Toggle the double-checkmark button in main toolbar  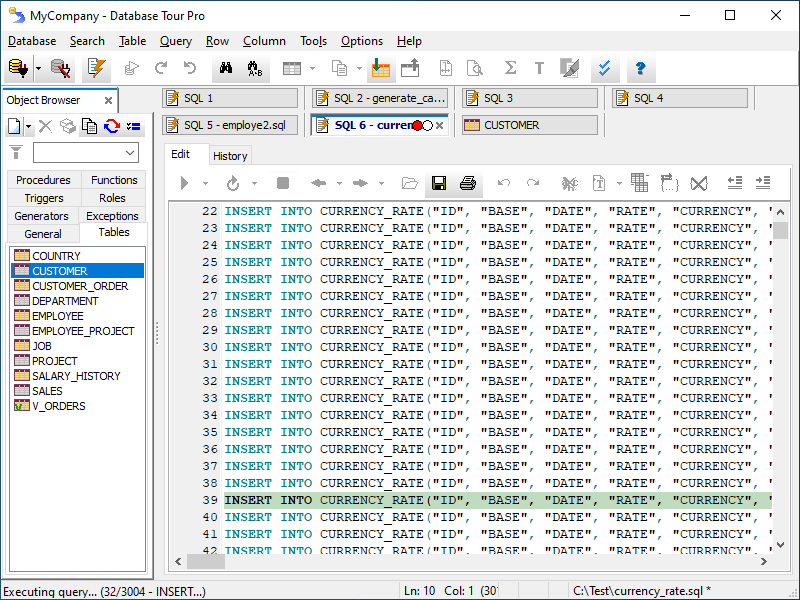click(604, 69)
